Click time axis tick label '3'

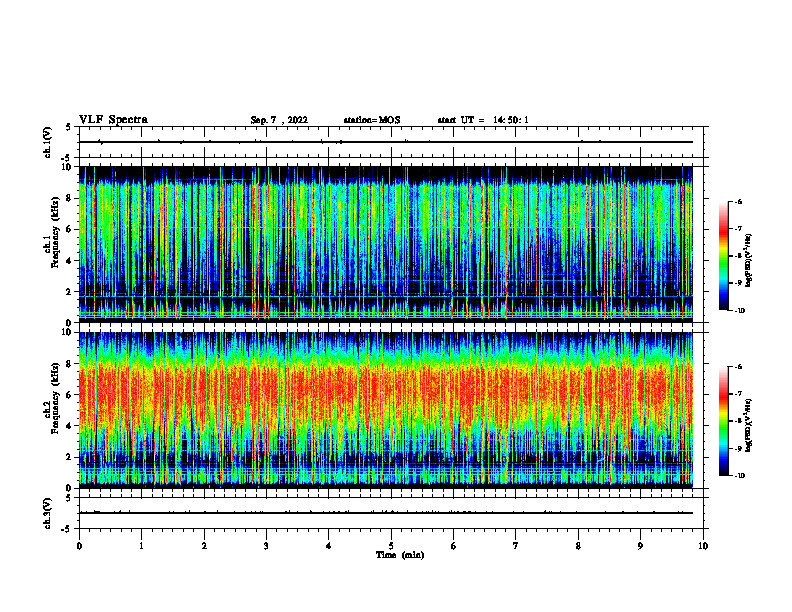(266, 546)
